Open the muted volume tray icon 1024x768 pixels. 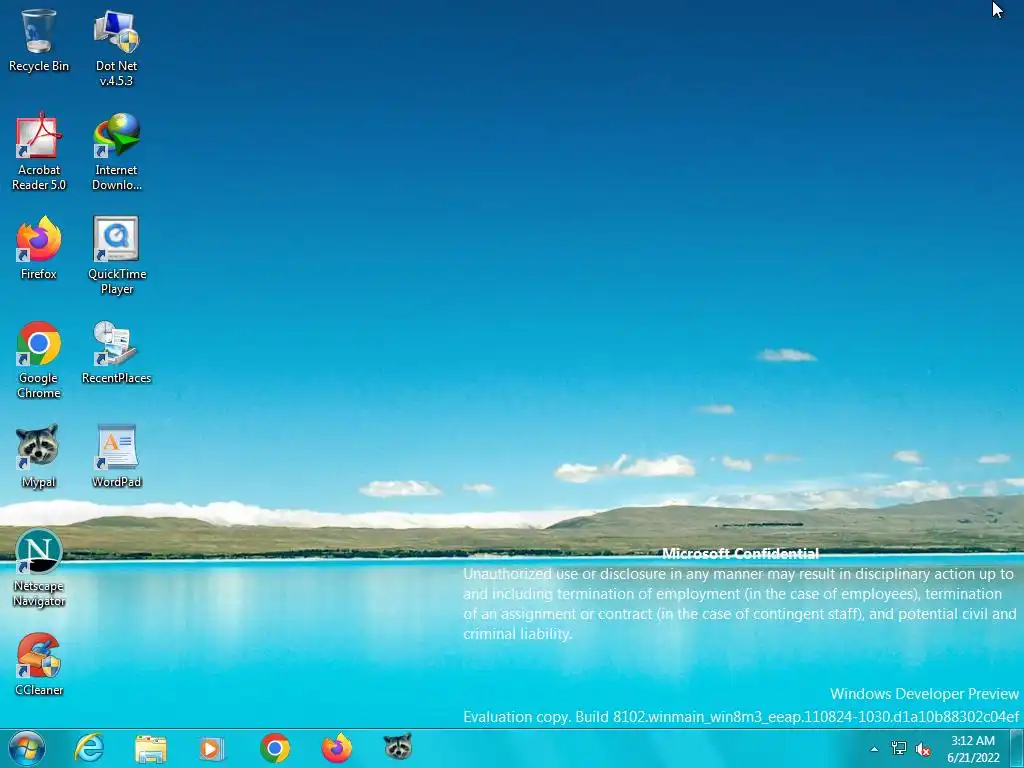pos(923,749)
